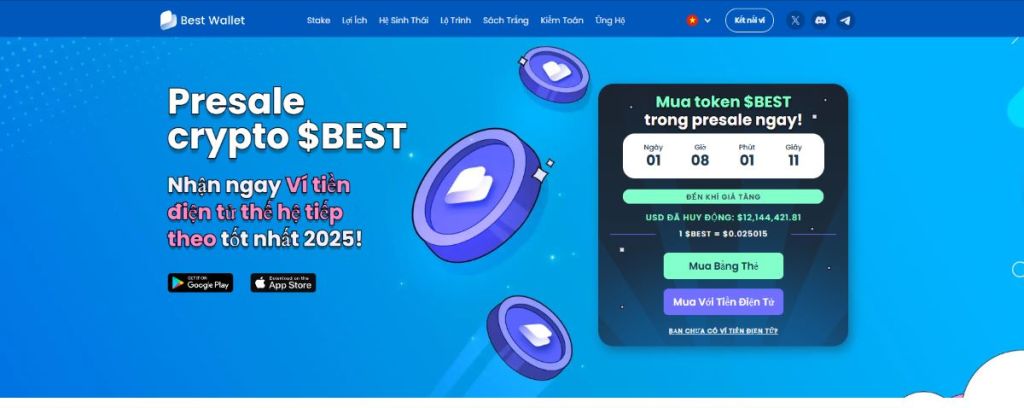Open the Sách Trắng page
1024x408 pixels.
[x=505, y=20]
